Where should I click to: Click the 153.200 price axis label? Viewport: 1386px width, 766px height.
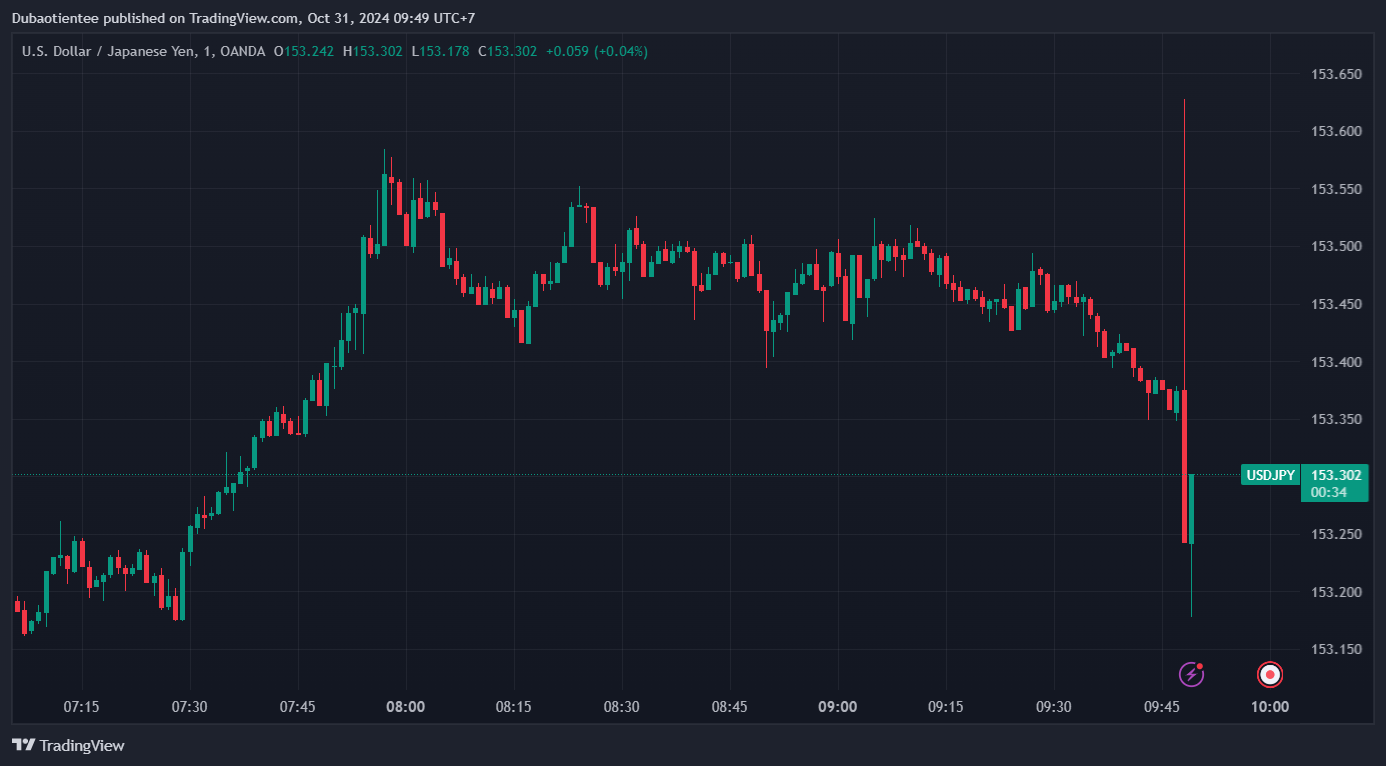pyautogui.click(x=1336, y=592)
